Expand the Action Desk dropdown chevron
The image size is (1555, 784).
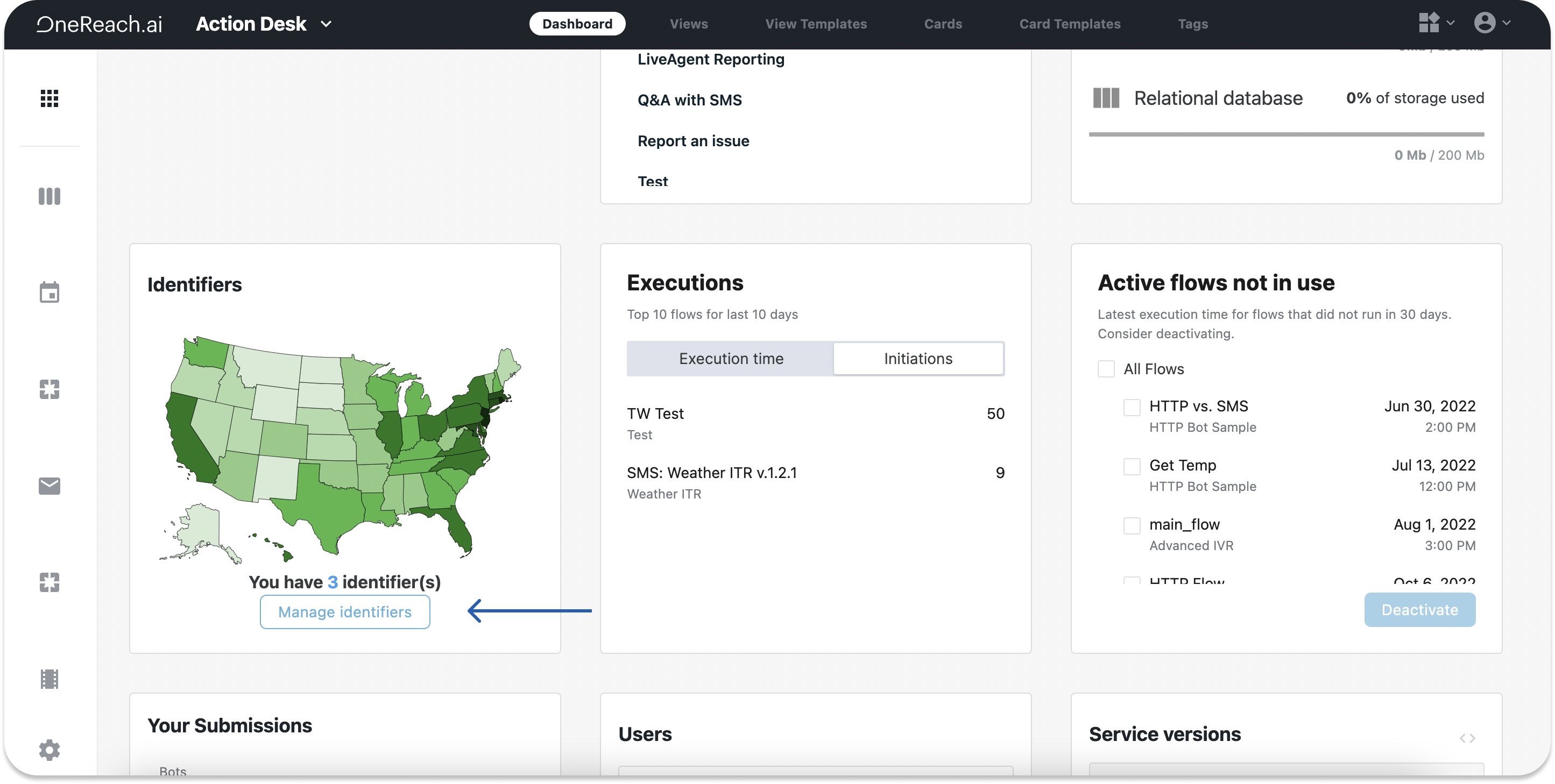(x=326, y=24)
